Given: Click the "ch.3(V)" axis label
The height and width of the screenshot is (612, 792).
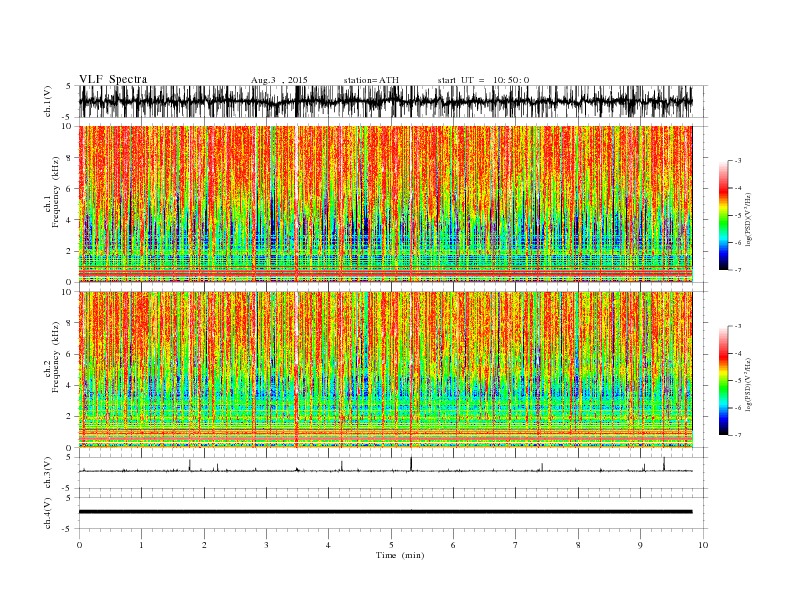Looking at the screenshot, I should pyautogui.click(x=47, y=472).
